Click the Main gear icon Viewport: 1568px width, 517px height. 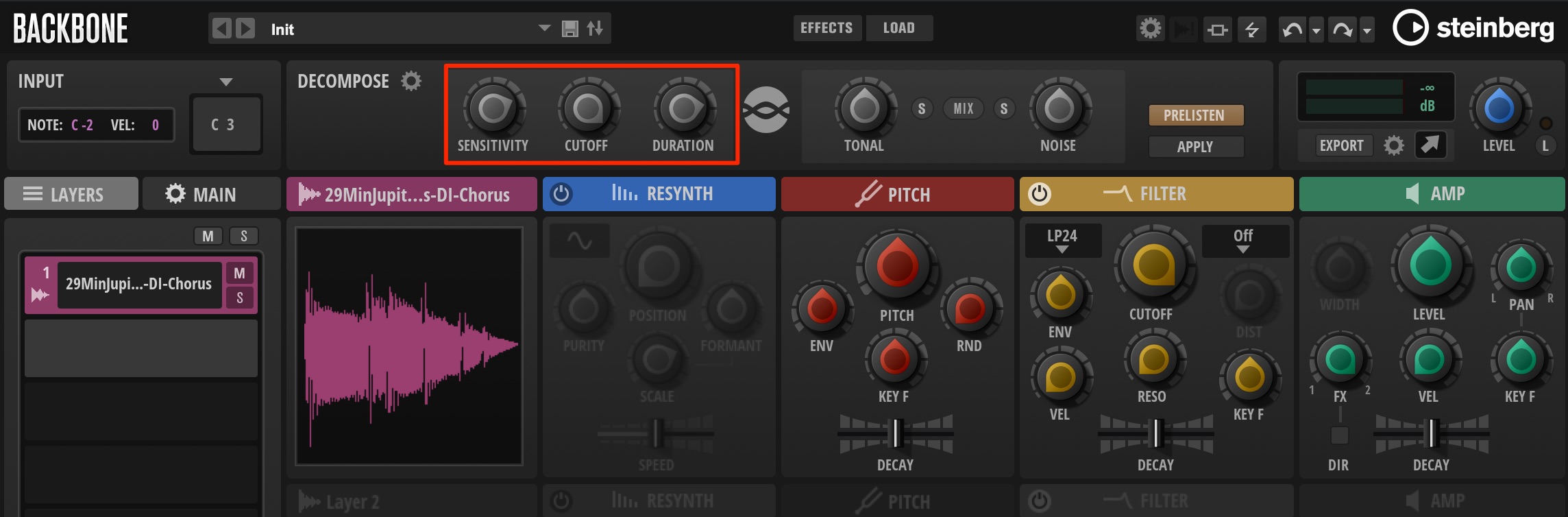click(175, 194)
